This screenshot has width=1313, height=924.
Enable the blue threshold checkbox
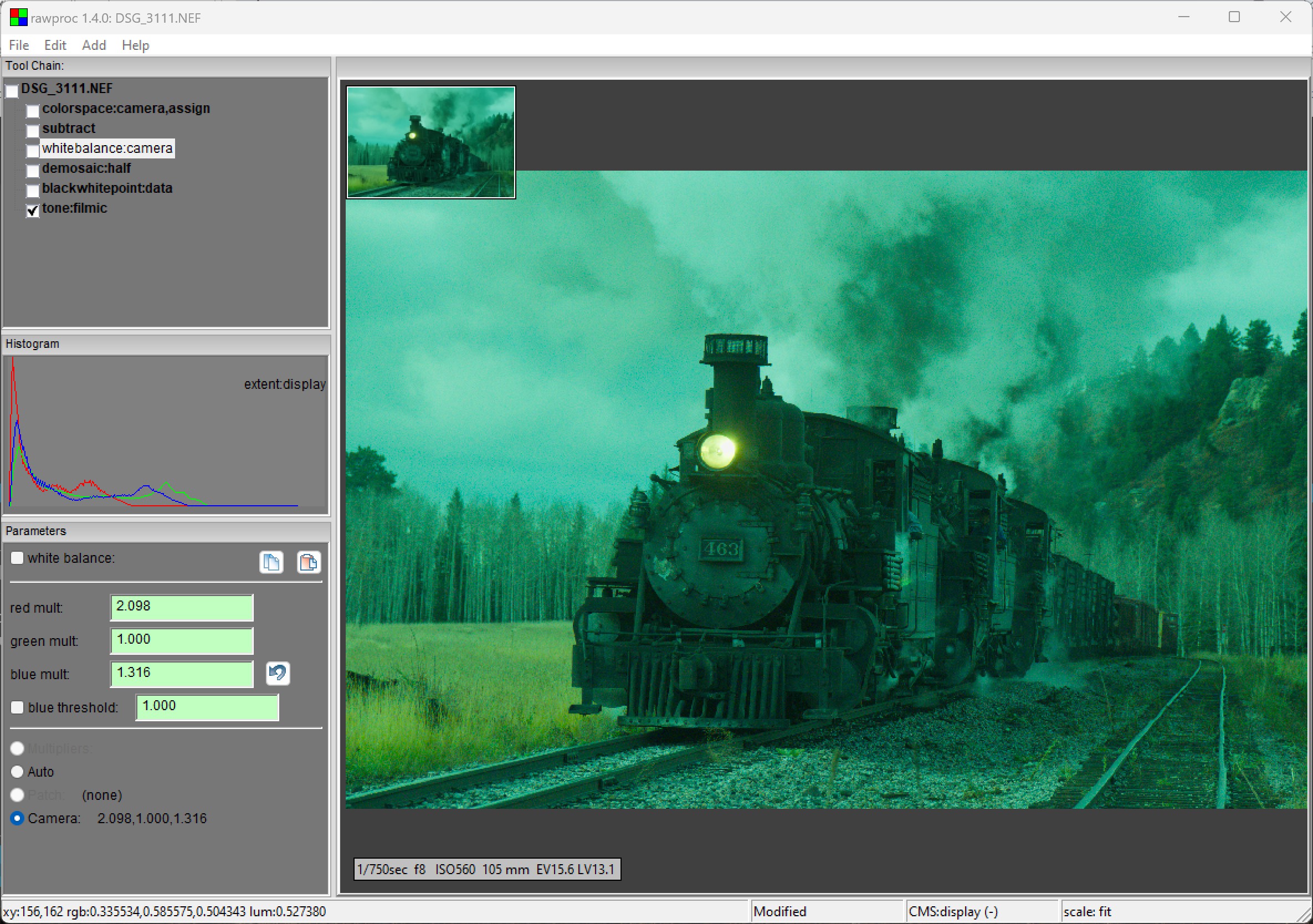click(17, 707)
